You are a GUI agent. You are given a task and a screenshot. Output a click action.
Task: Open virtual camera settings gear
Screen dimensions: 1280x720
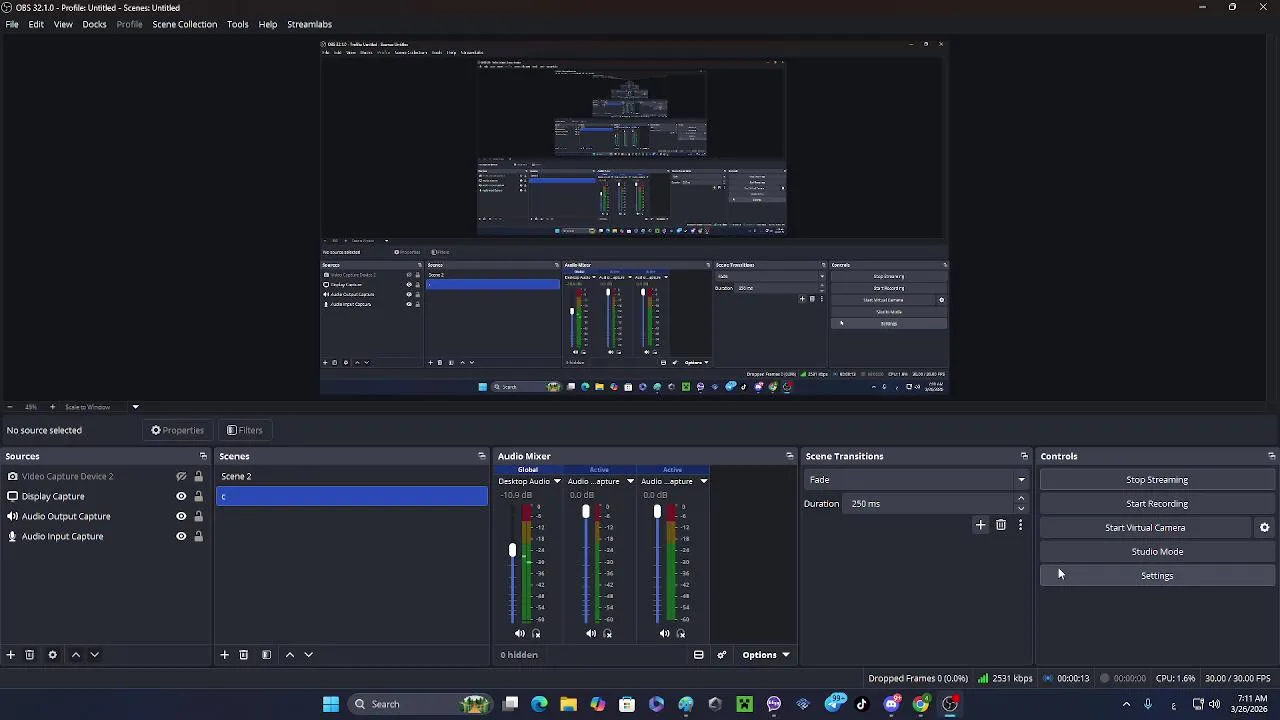[1264, 528]
